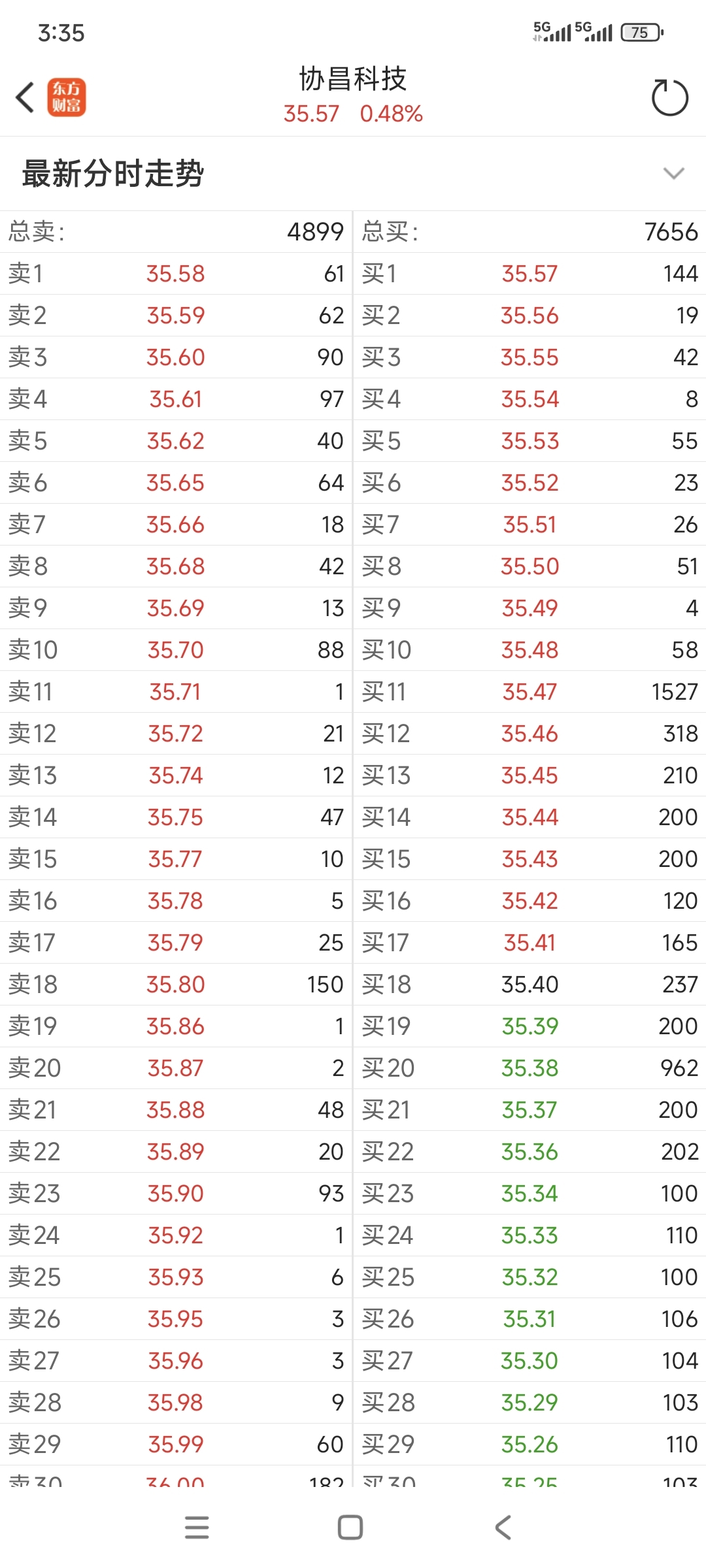Tap the battery indicator in status bar
The width and height of the screenshot is (706, 1568).
point(642,32)
